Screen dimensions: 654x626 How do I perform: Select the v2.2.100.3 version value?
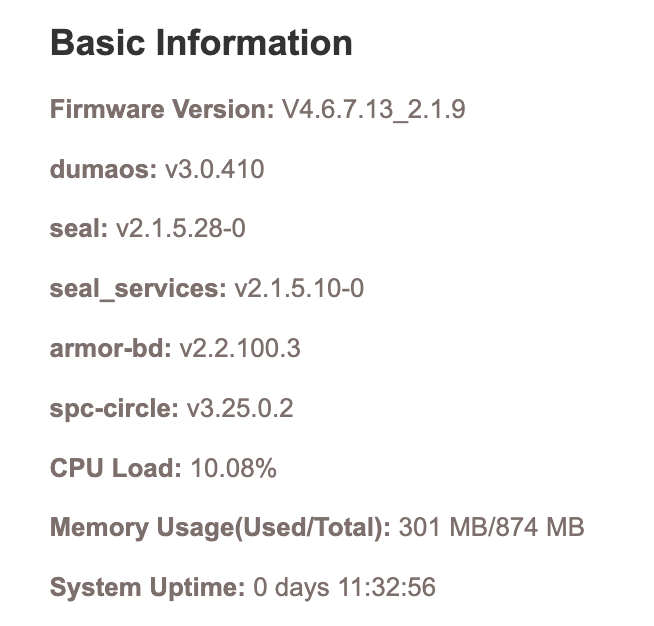pyautogui.click(x=240, y=349)
